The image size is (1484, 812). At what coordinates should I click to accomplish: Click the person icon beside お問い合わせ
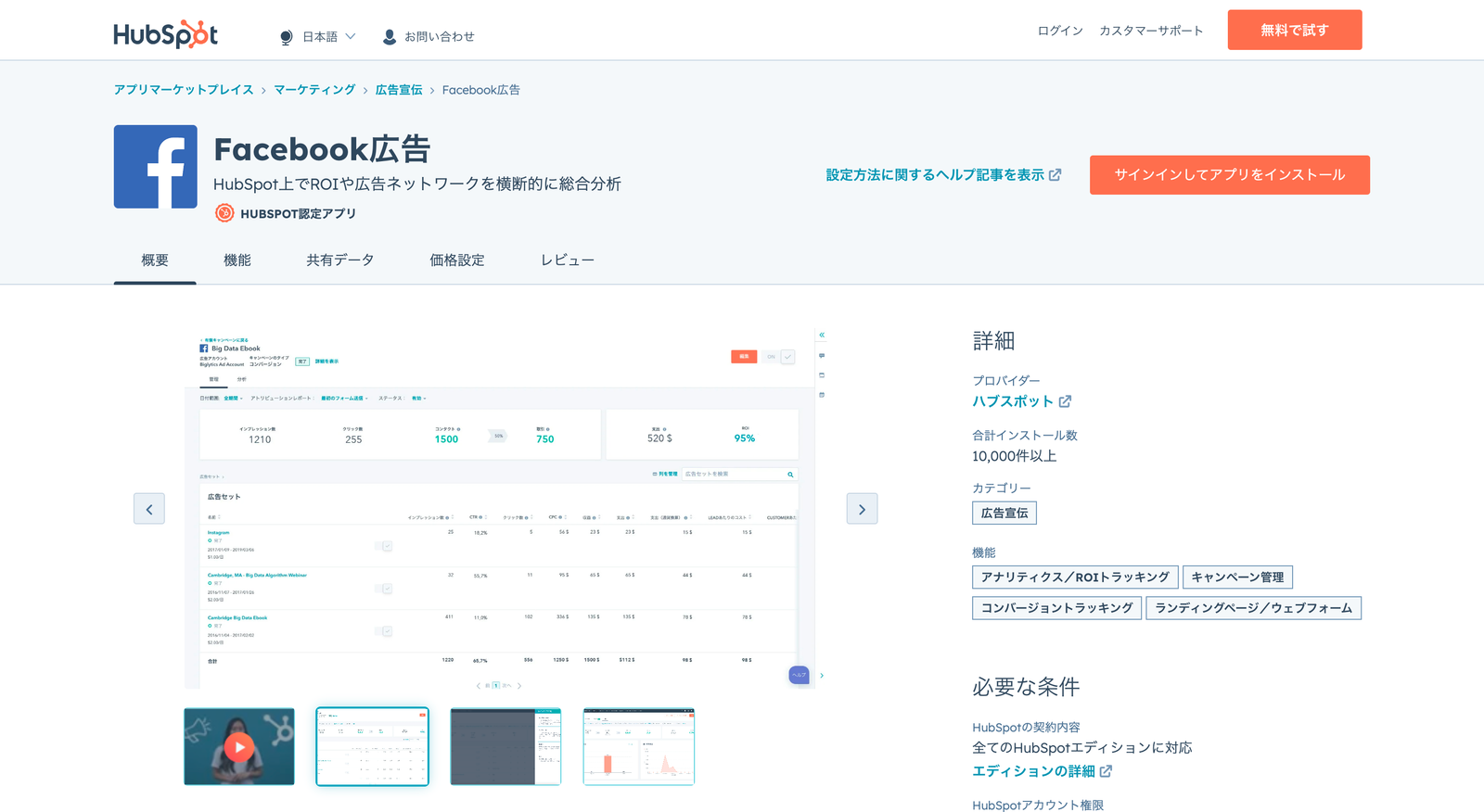(x=390, y=37)
